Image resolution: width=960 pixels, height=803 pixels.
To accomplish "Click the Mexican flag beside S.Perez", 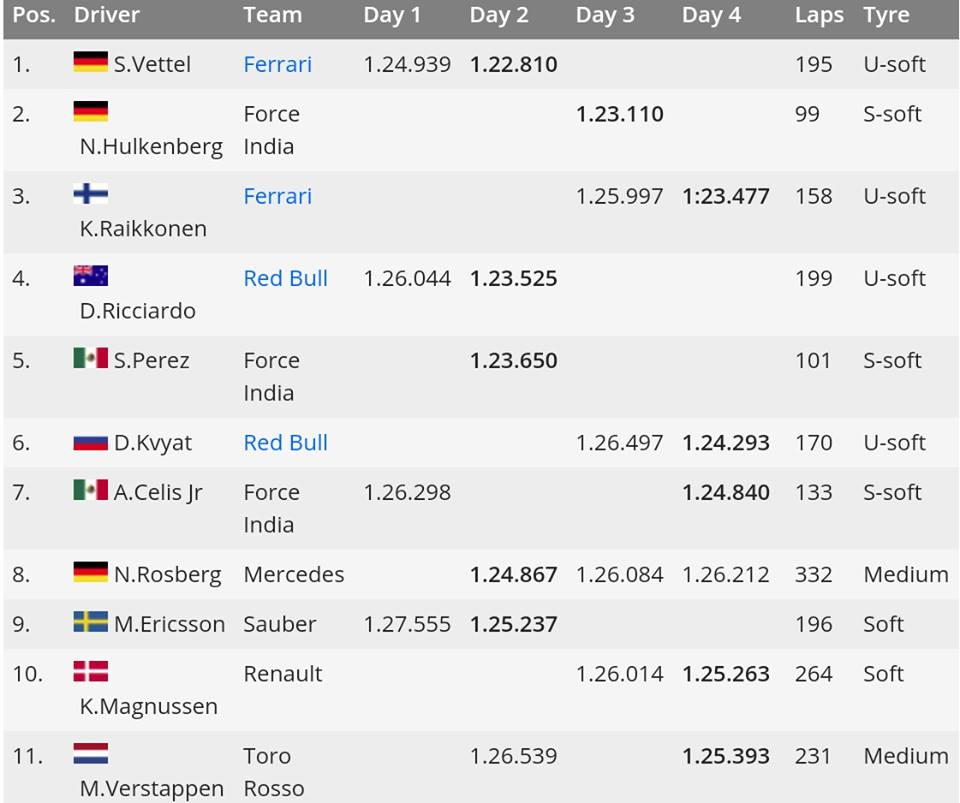I will click(x=90, y=358).
